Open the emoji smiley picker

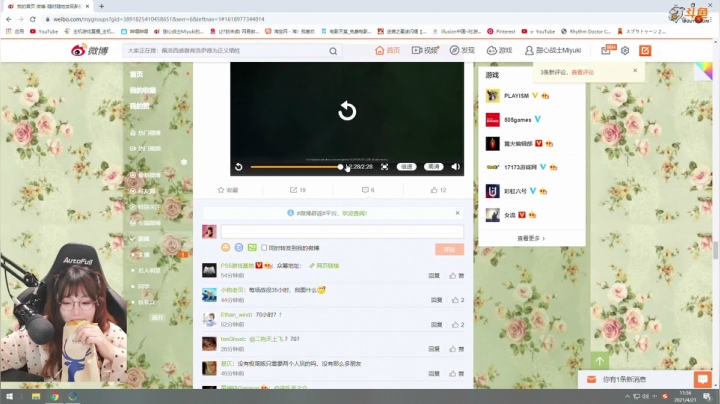tap(225, 247)
